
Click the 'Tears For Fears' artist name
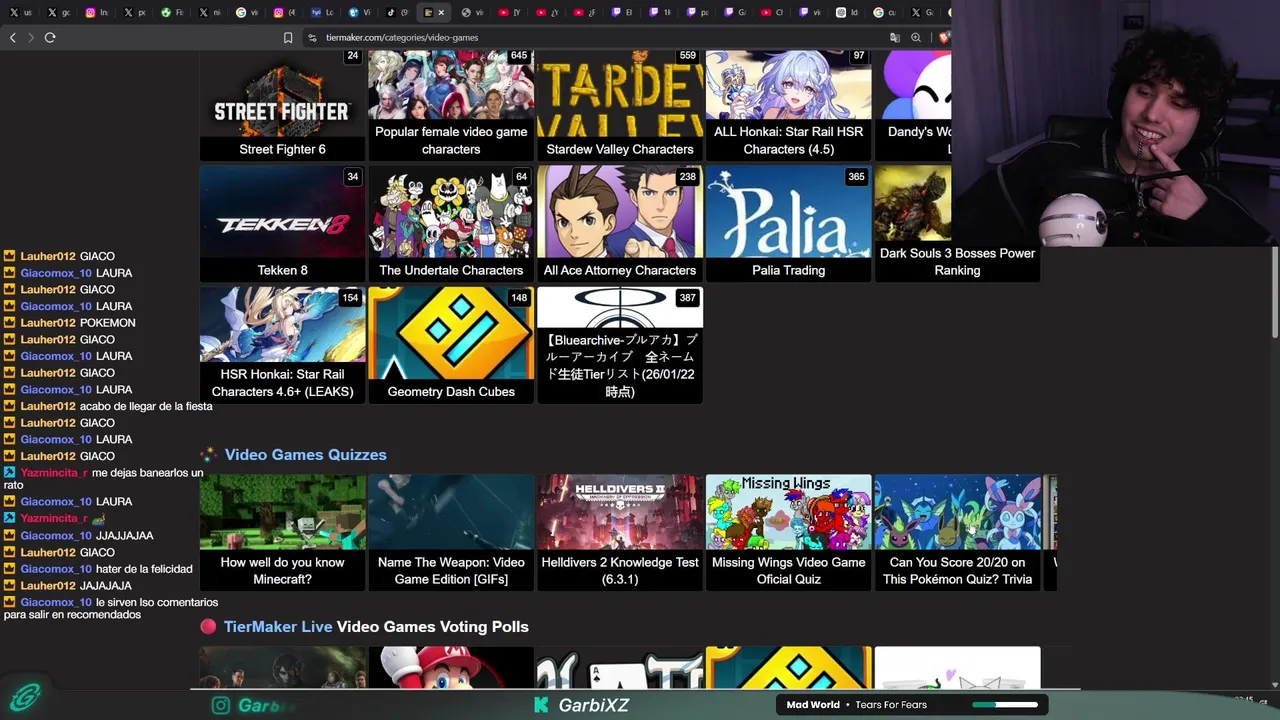click(x=891, y=705)
